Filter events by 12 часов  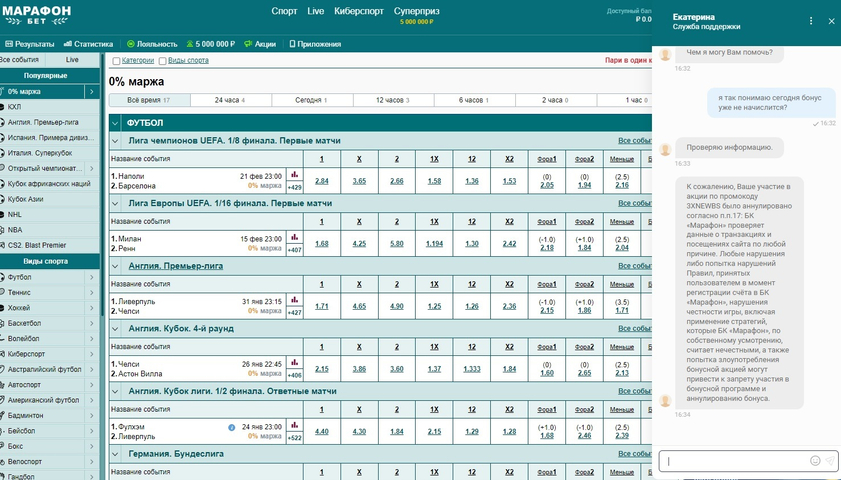pyautogui.click(x=393, y=100)
